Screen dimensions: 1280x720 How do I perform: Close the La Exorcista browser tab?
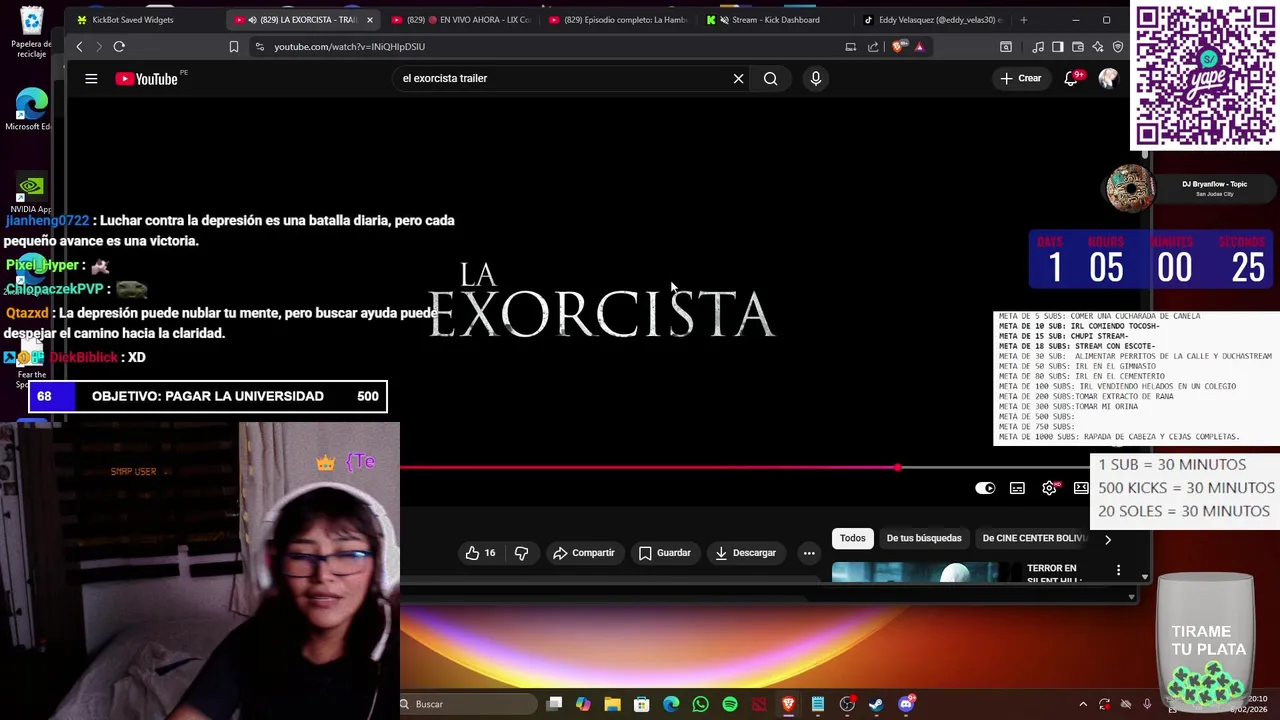[x=369, y=20]
